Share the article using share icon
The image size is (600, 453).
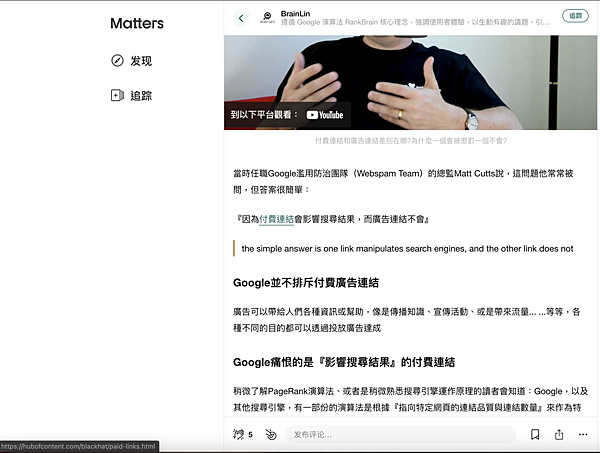tap(559, 434)
